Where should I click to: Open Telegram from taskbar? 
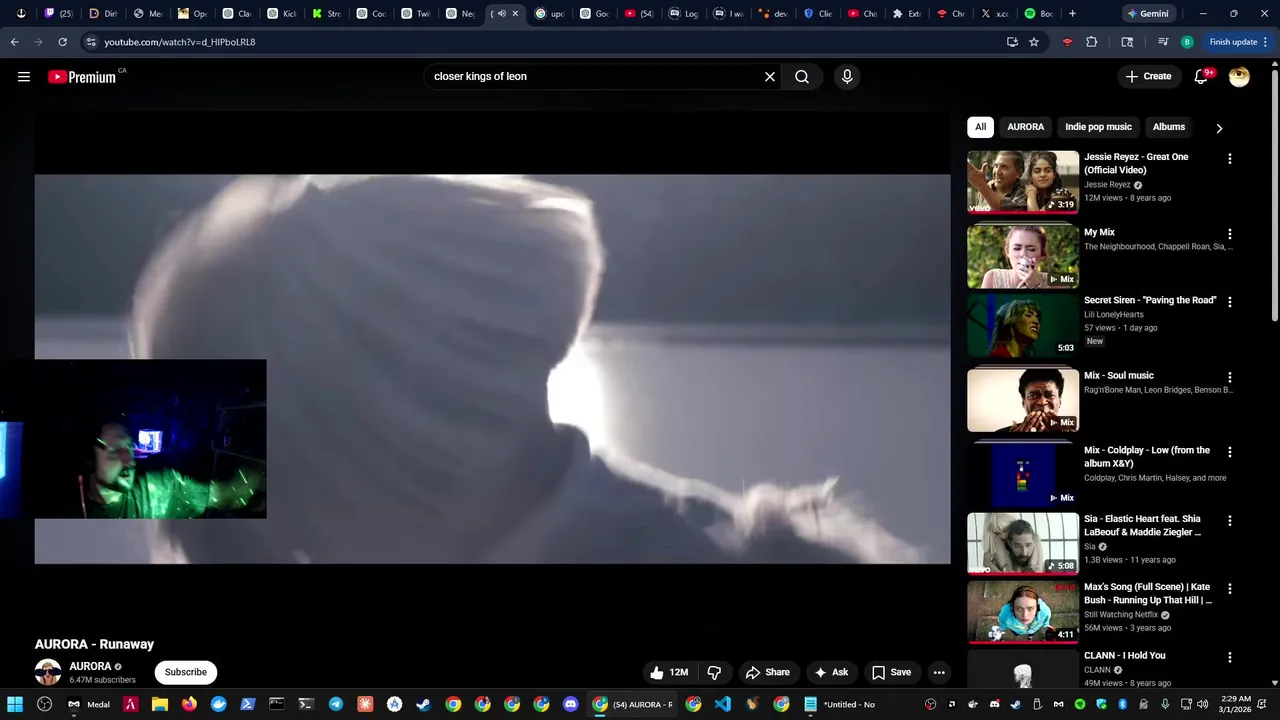click(335, 704)
